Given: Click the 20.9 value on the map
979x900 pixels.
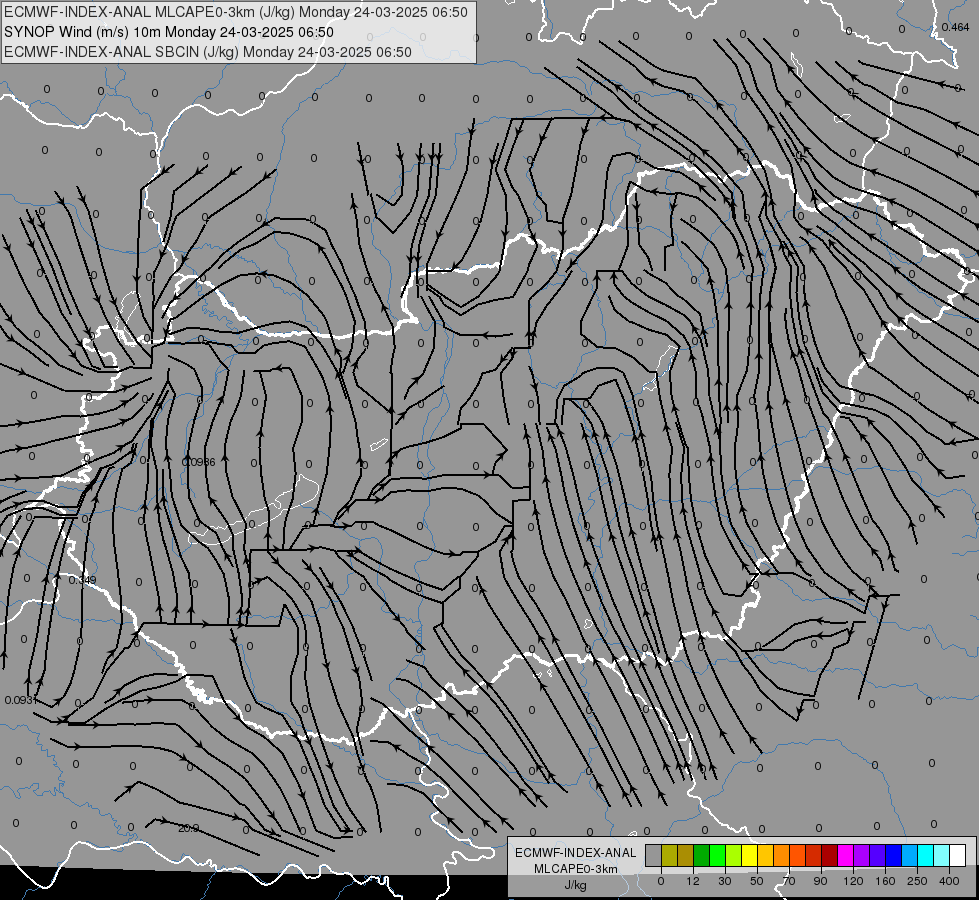Looking at the screenshot, I should point(188,828).
